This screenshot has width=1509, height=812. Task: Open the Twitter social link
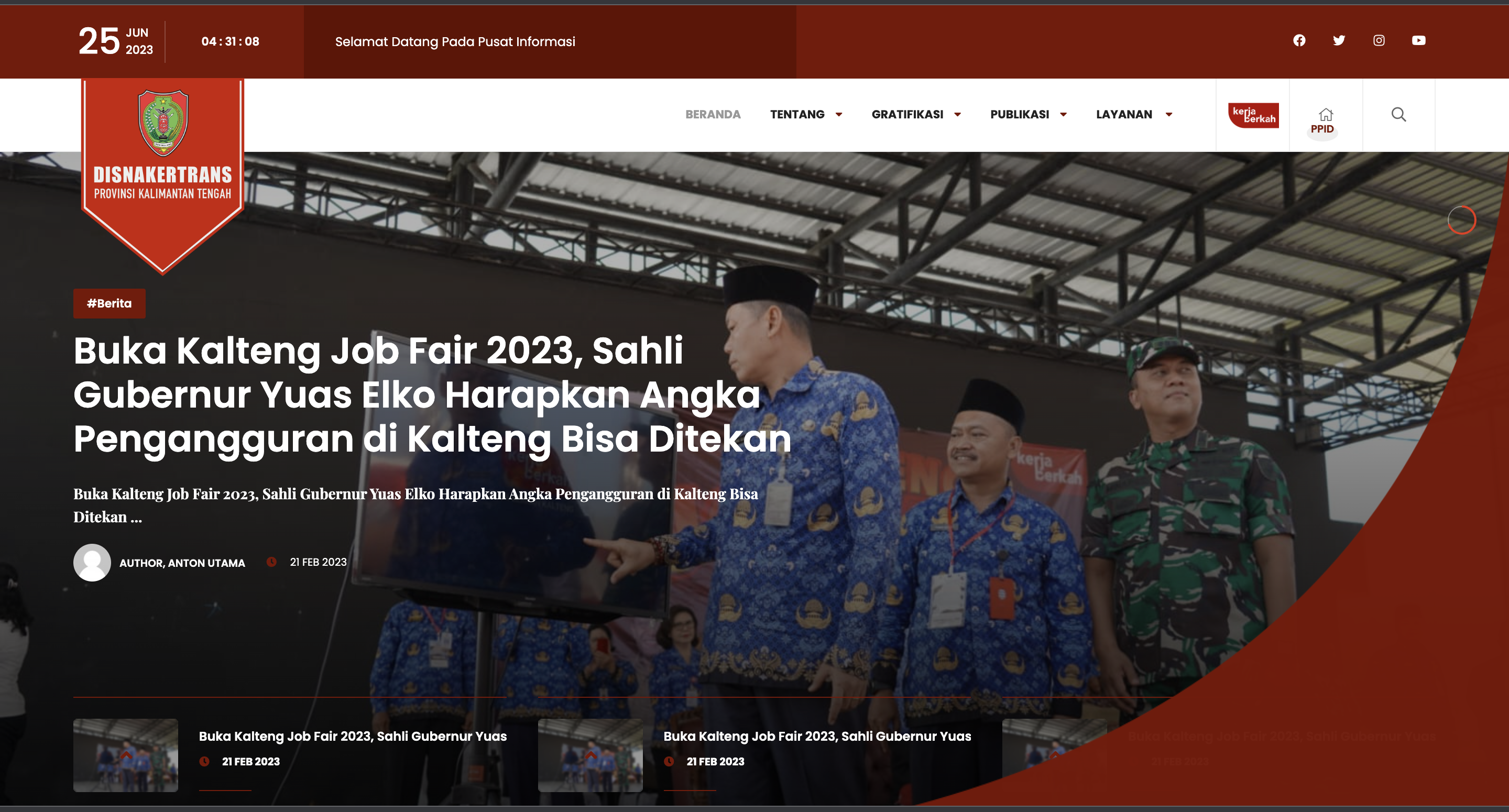pos(1339,40)
